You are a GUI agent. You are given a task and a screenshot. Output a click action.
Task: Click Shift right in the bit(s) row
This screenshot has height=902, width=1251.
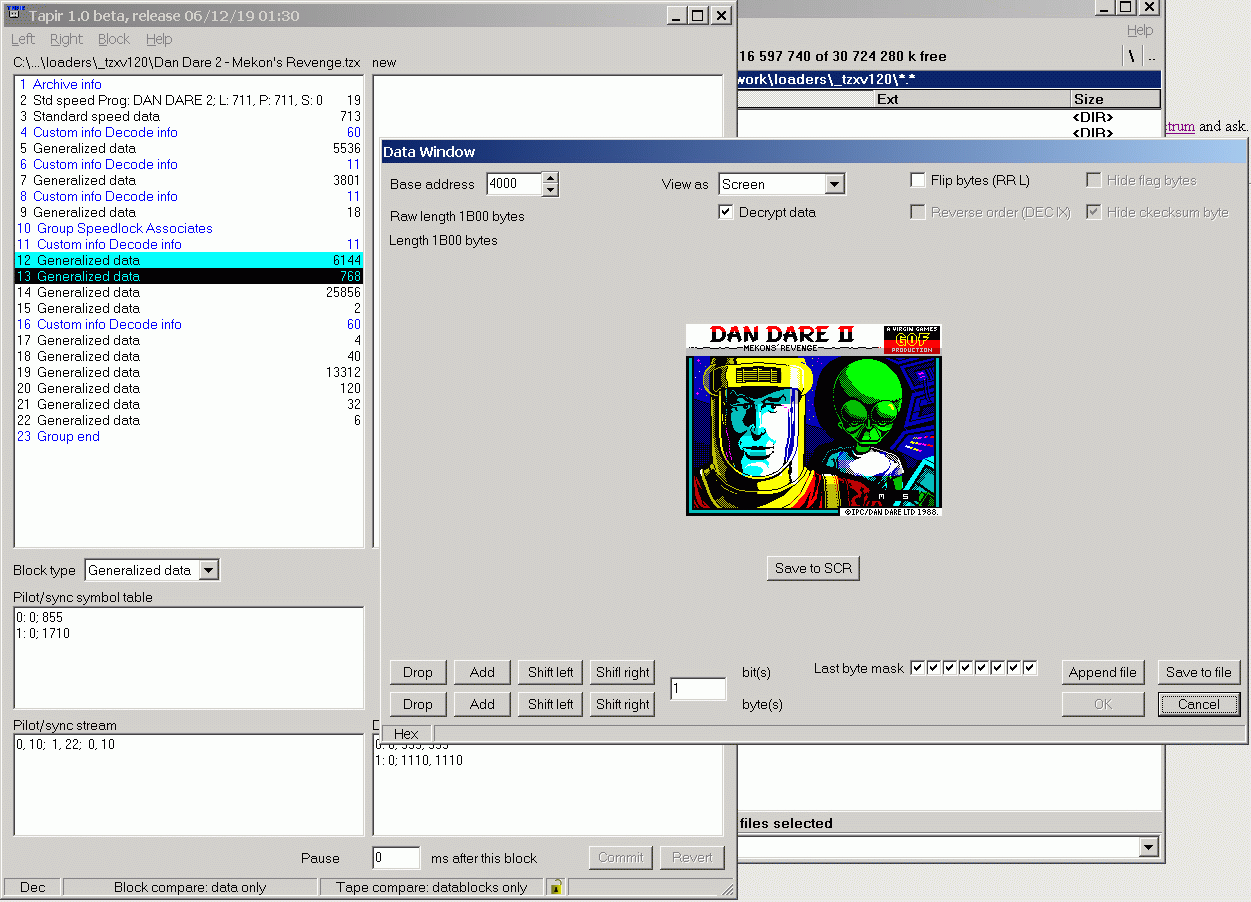(622, 672)
